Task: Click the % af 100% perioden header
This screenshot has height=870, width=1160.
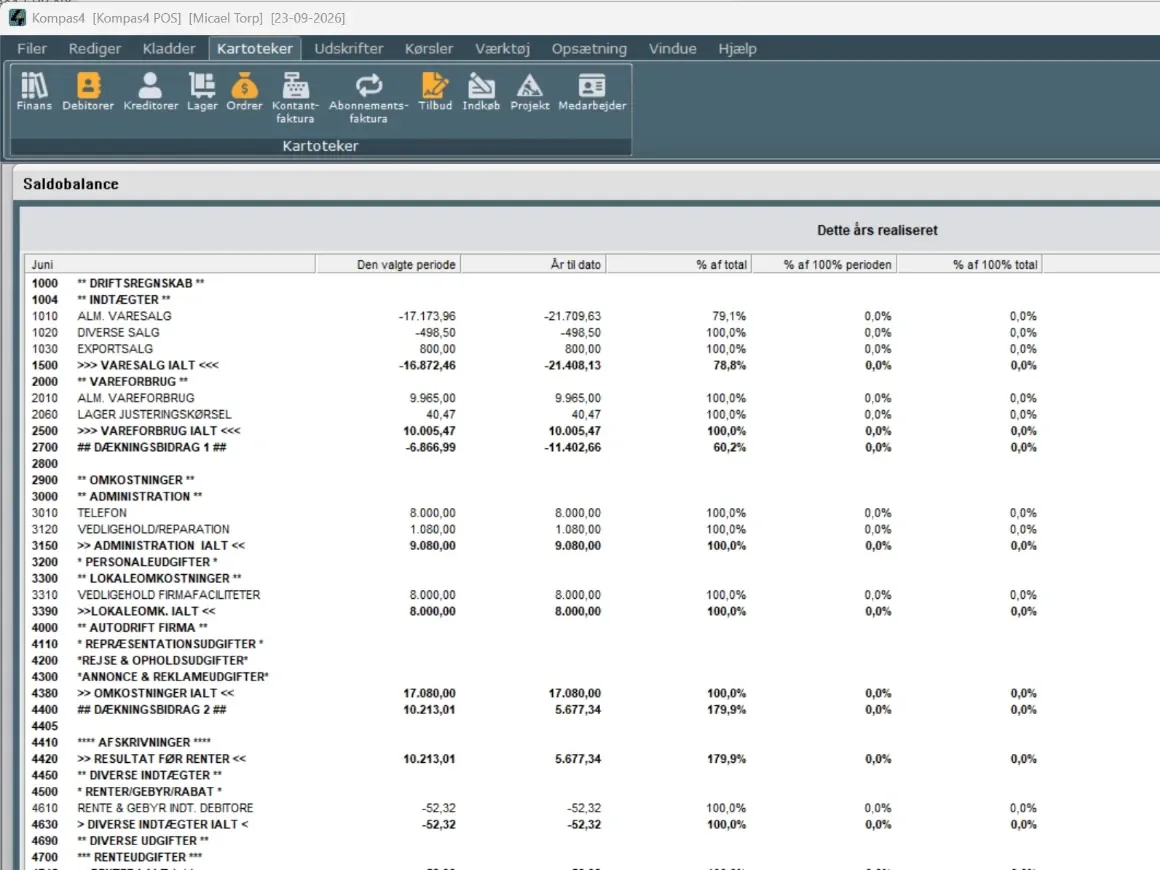Action: [824, 264]
